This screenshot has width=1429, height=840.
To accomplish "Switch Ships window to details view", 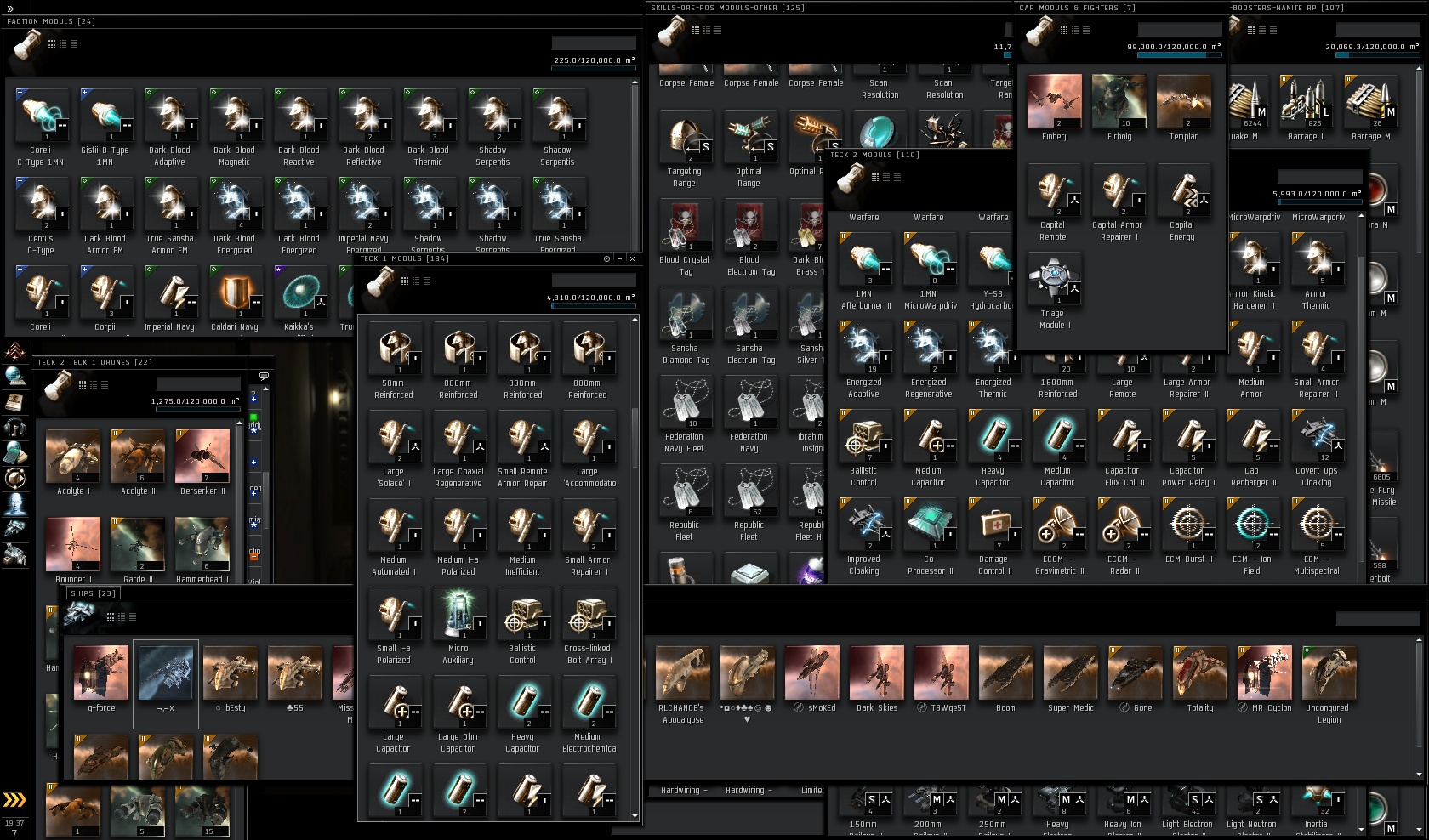I will click(x=122, y=616).
